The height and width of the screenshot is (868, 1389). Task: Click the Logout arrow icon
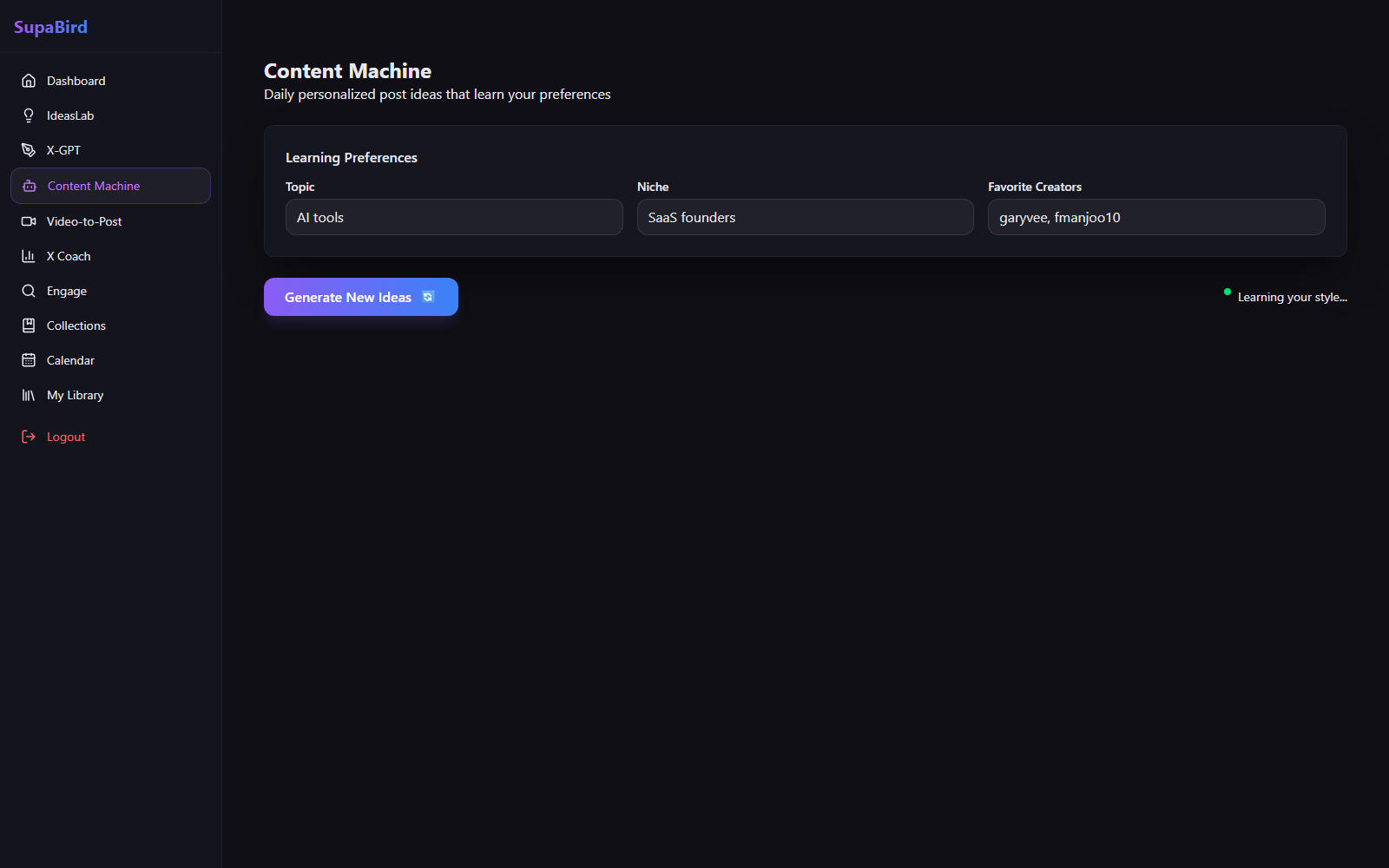click(x=29, y=437)
